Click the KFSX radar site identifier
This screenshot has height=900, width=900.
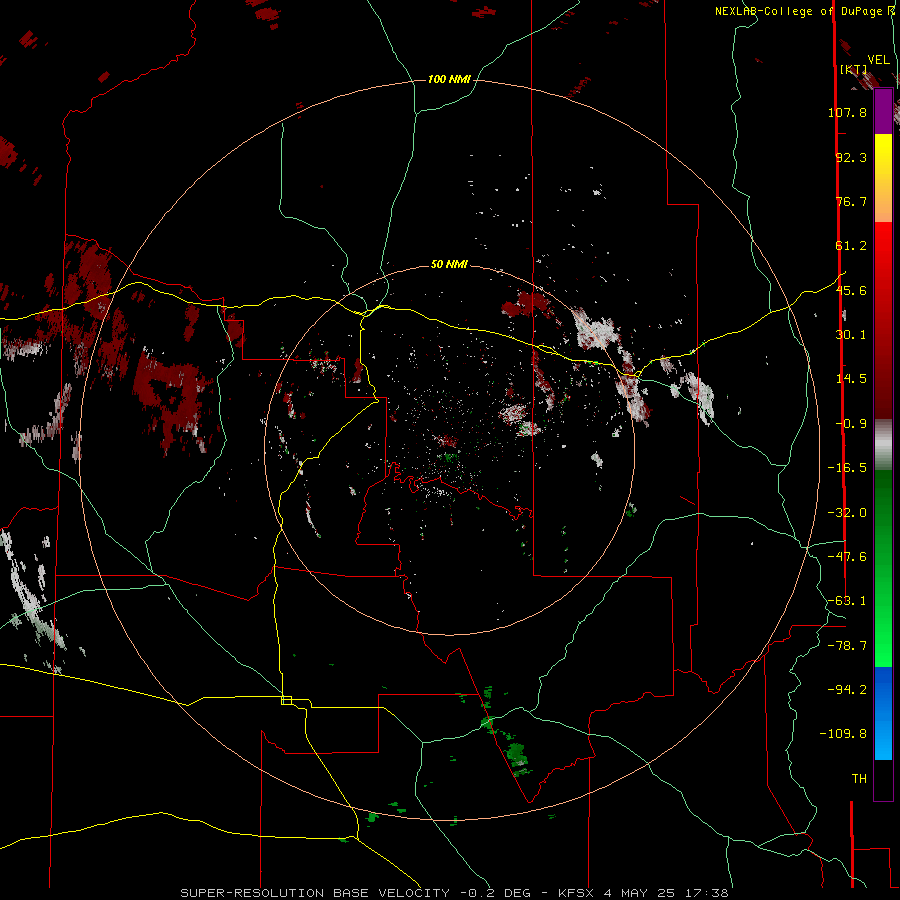[580, 893]
